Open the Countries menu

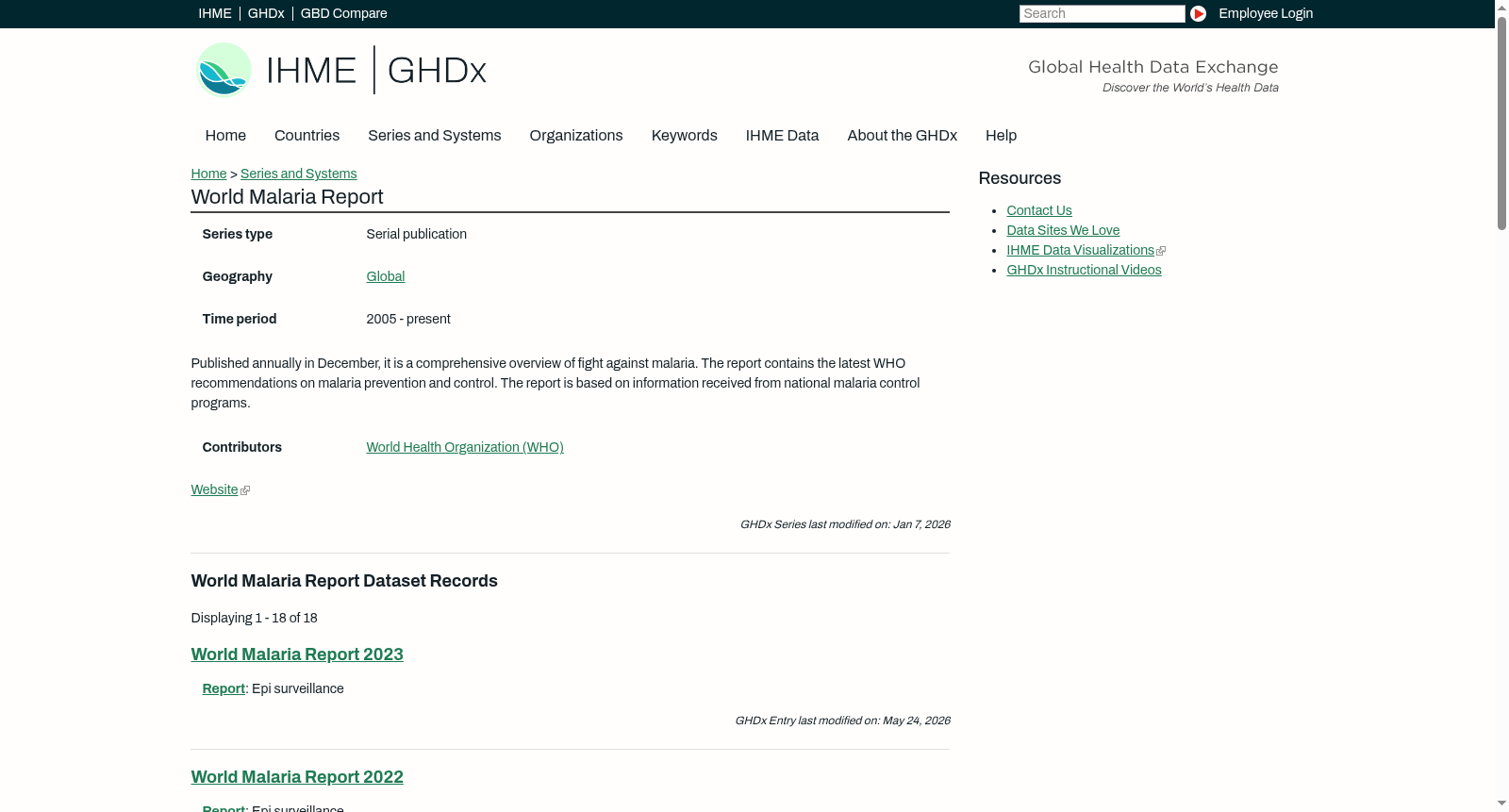(307, 136)
